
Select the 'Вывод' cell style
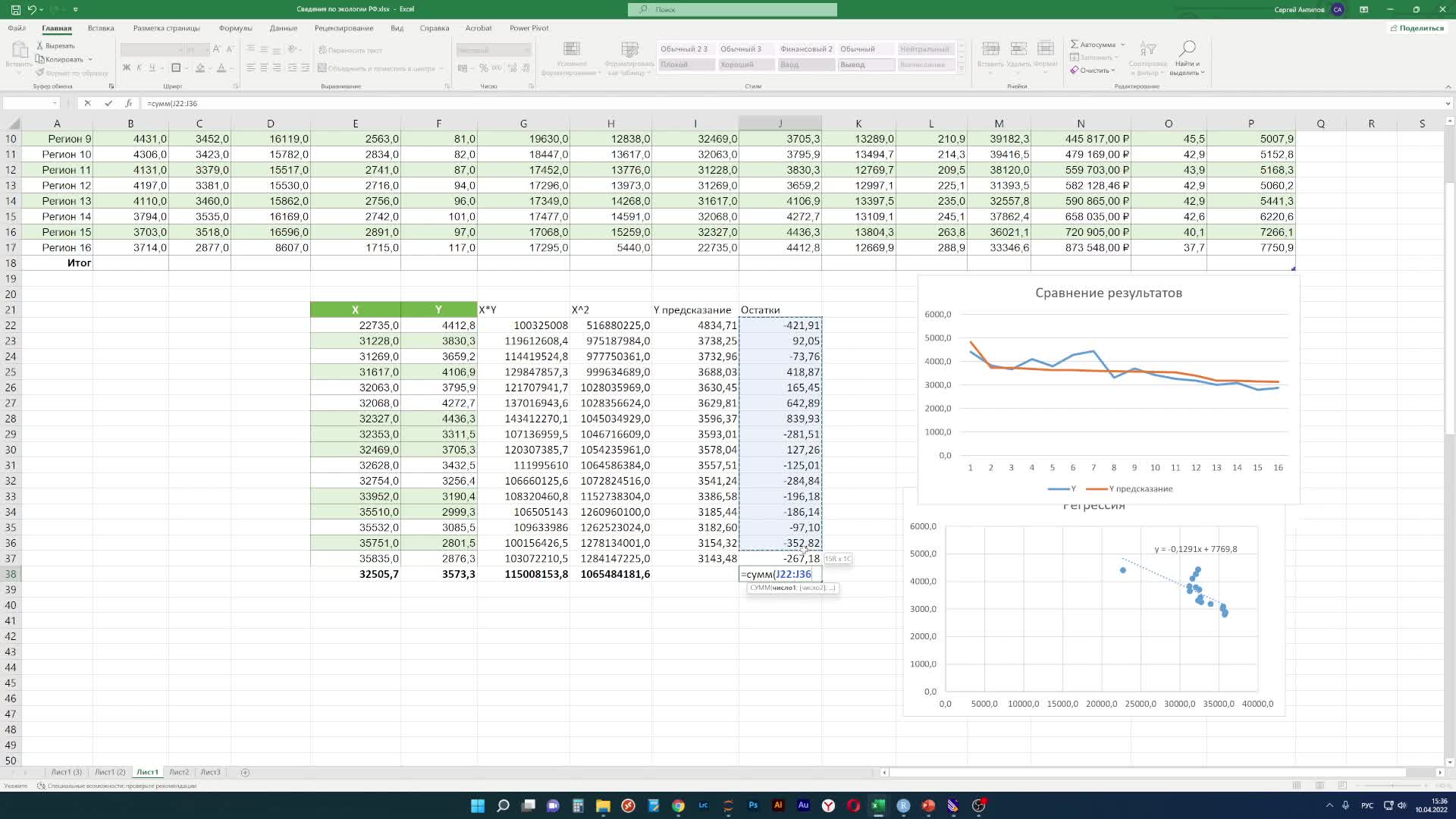[x=866, y=64]
